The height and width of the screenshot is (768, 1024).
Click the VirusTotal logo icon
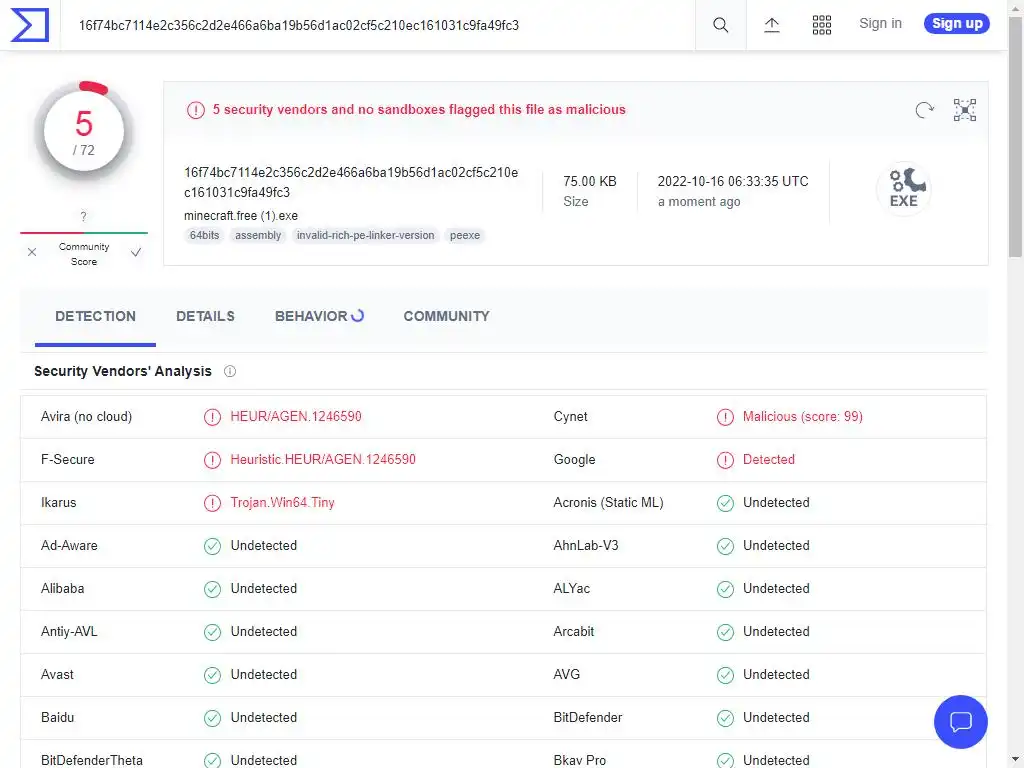click(x=30, y=25)
